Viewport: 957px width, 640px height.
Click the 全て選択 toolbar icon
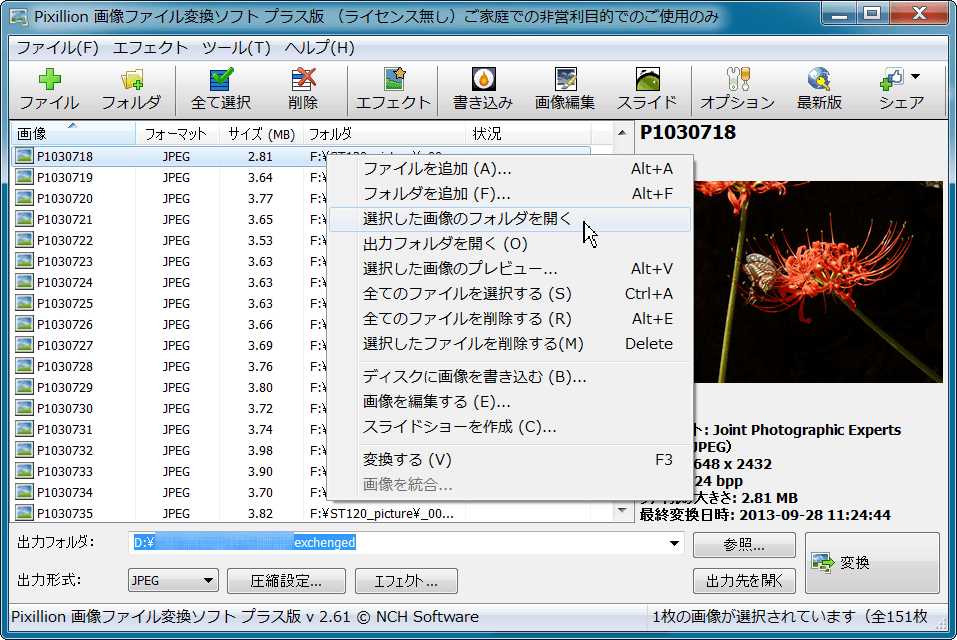click(221, 89)
